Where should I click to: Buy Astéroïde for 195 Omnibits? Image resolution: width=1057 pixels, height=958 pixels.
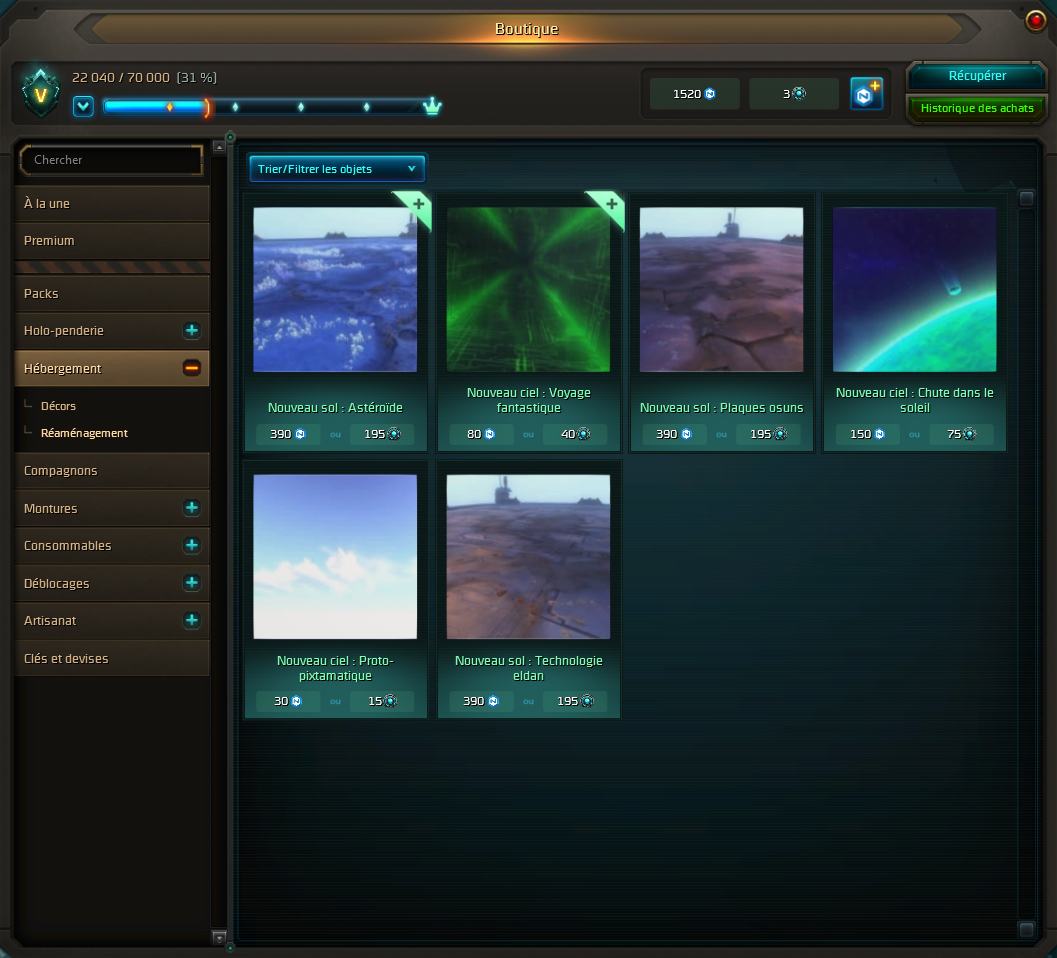point(382,434)
